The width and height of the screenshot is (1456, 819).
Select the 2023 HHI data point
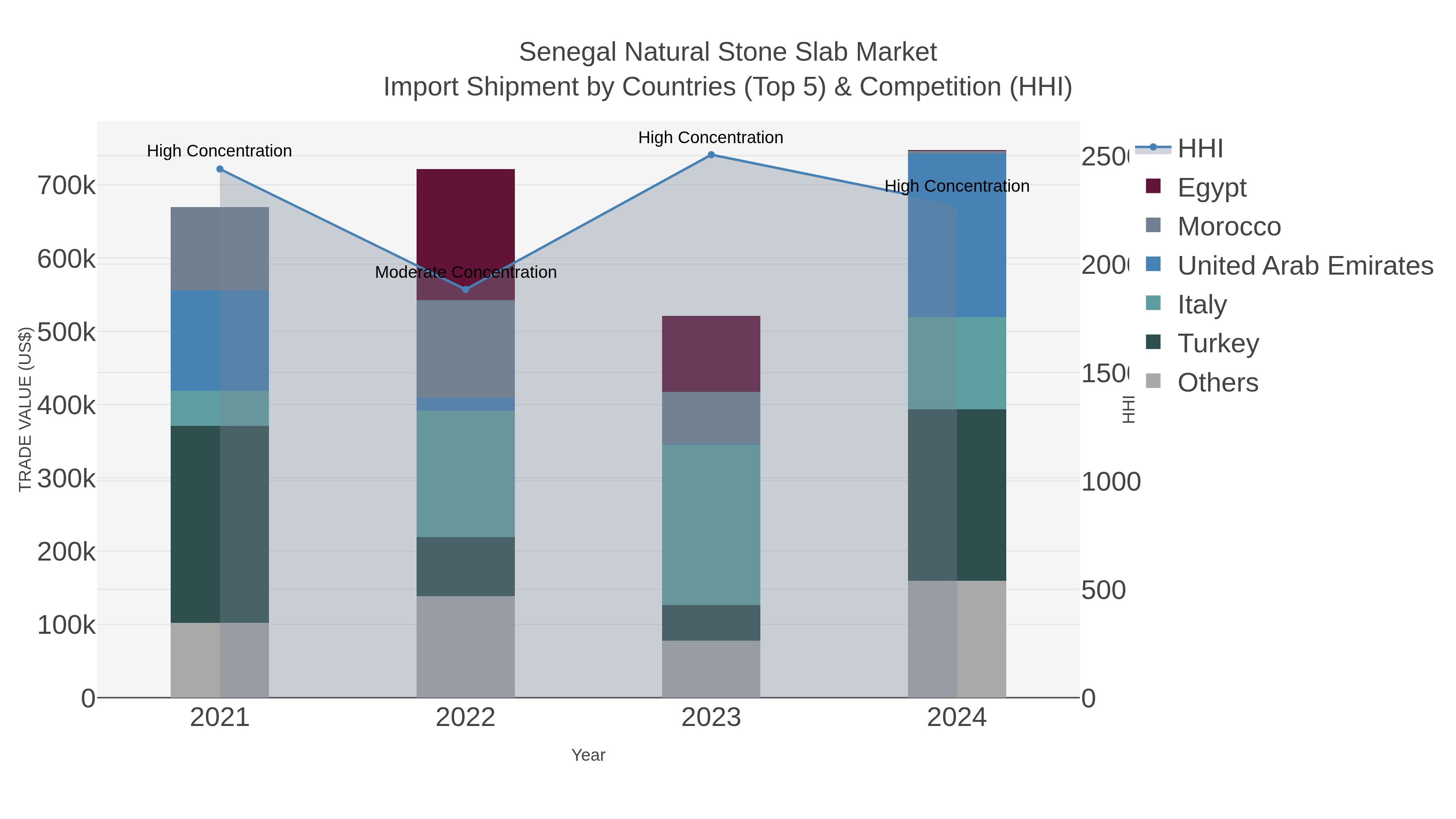711,155
